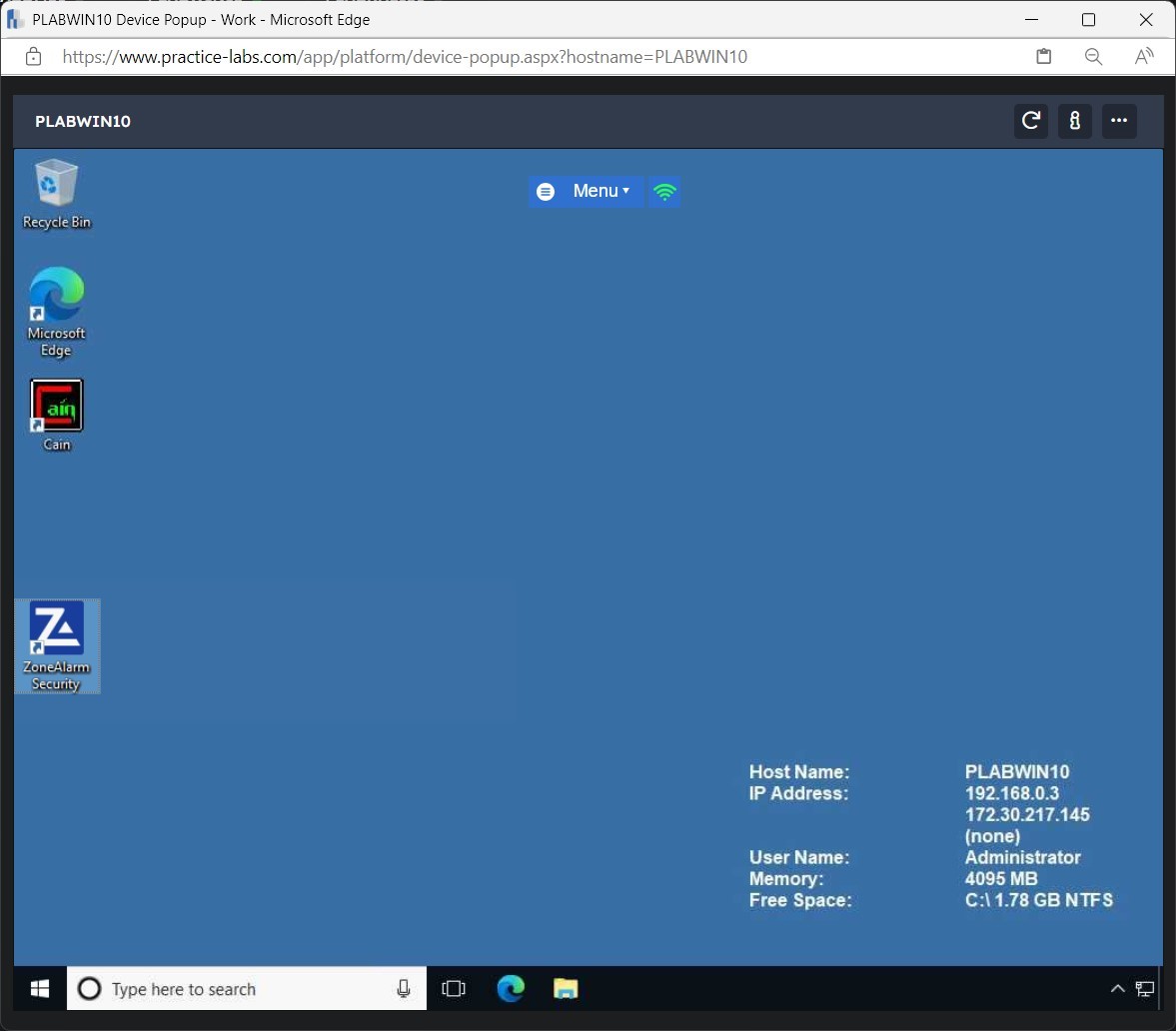Click the clipboard icon in the address bar

pos(1043,56)
